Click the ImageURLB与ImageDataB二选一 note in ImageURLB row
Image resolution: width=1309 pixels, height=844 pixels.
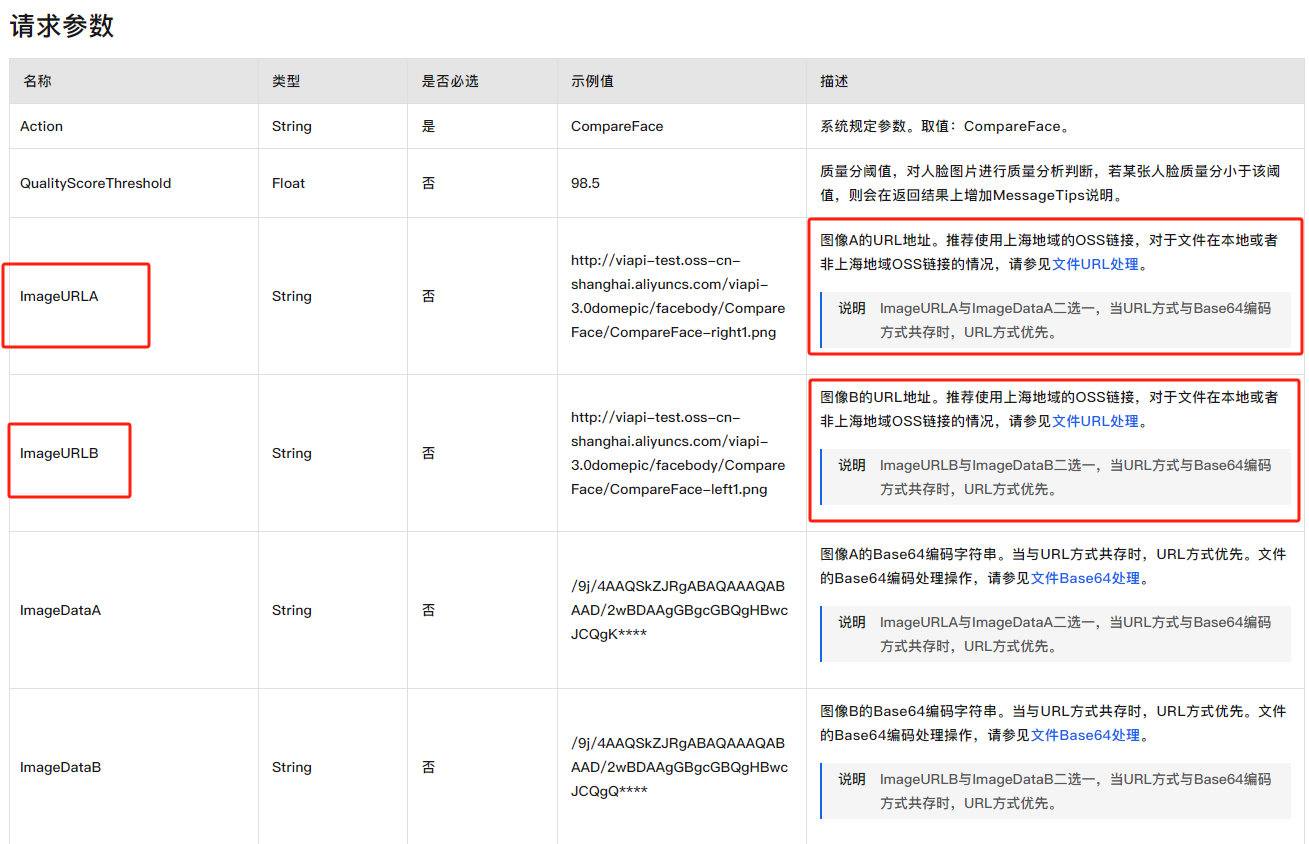(1076, 477)
